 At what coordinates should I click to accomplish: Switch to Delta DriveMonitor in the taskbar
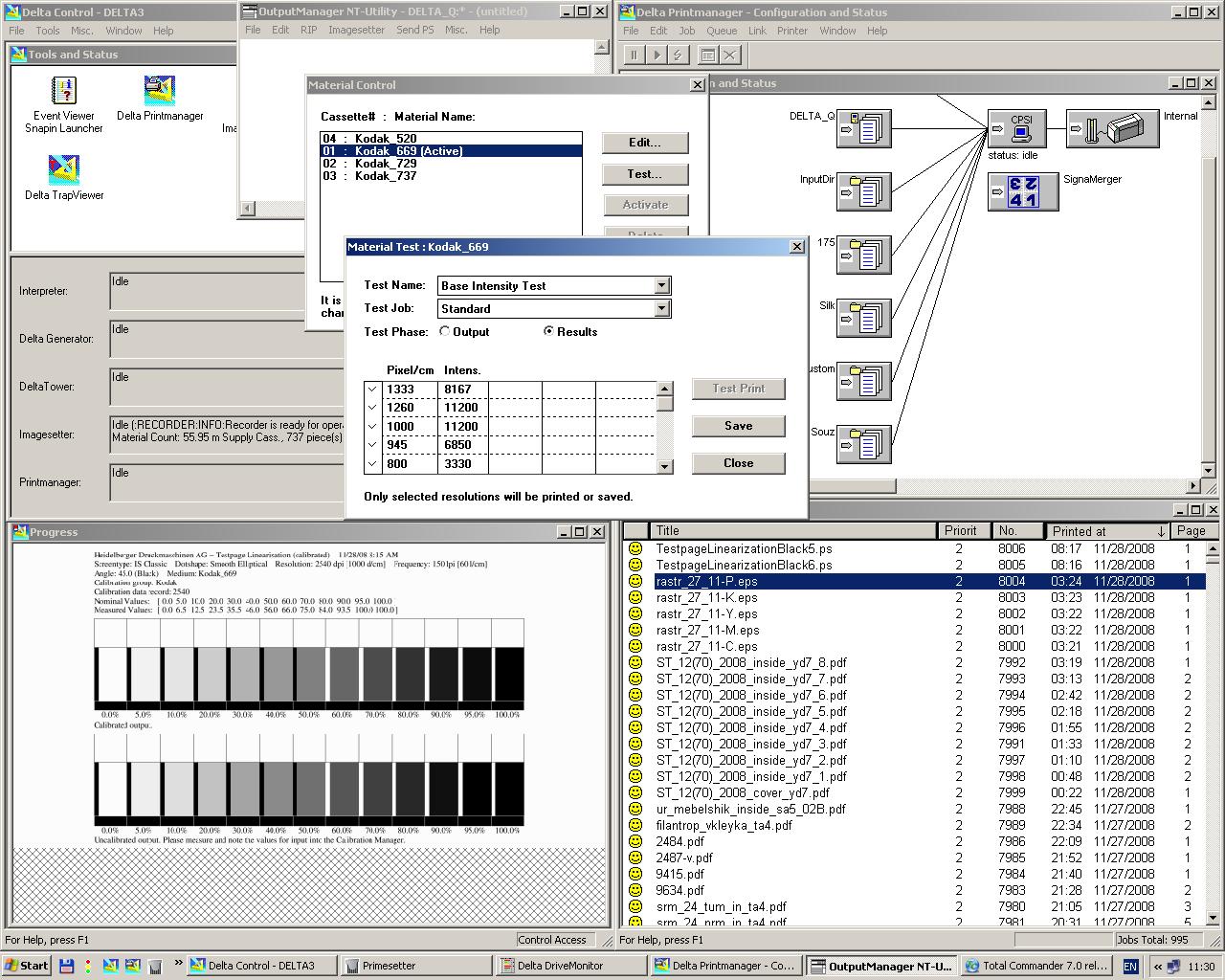coord(570,966)
